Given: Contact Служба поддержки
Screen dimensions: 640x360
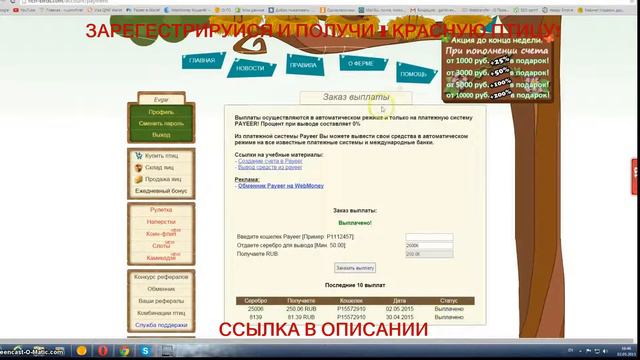Looking at the screenshot, I should click(161, 325).
